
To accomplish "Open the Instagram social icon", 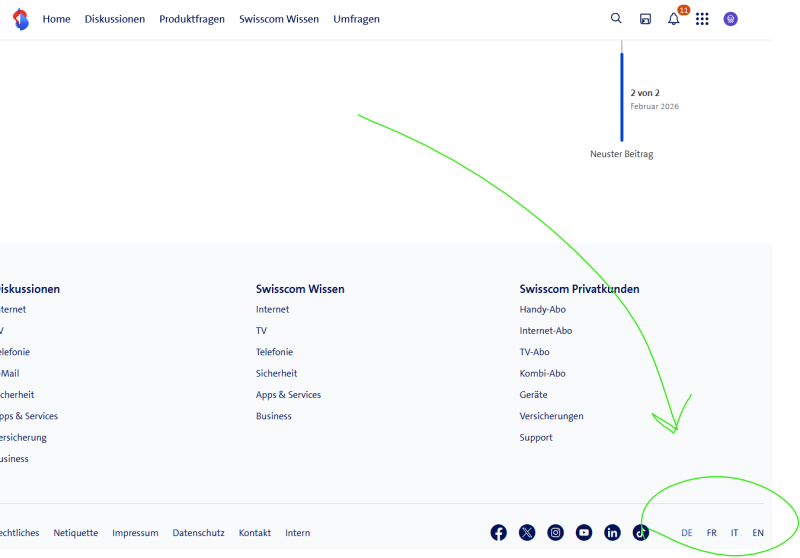I will point(555,533).
